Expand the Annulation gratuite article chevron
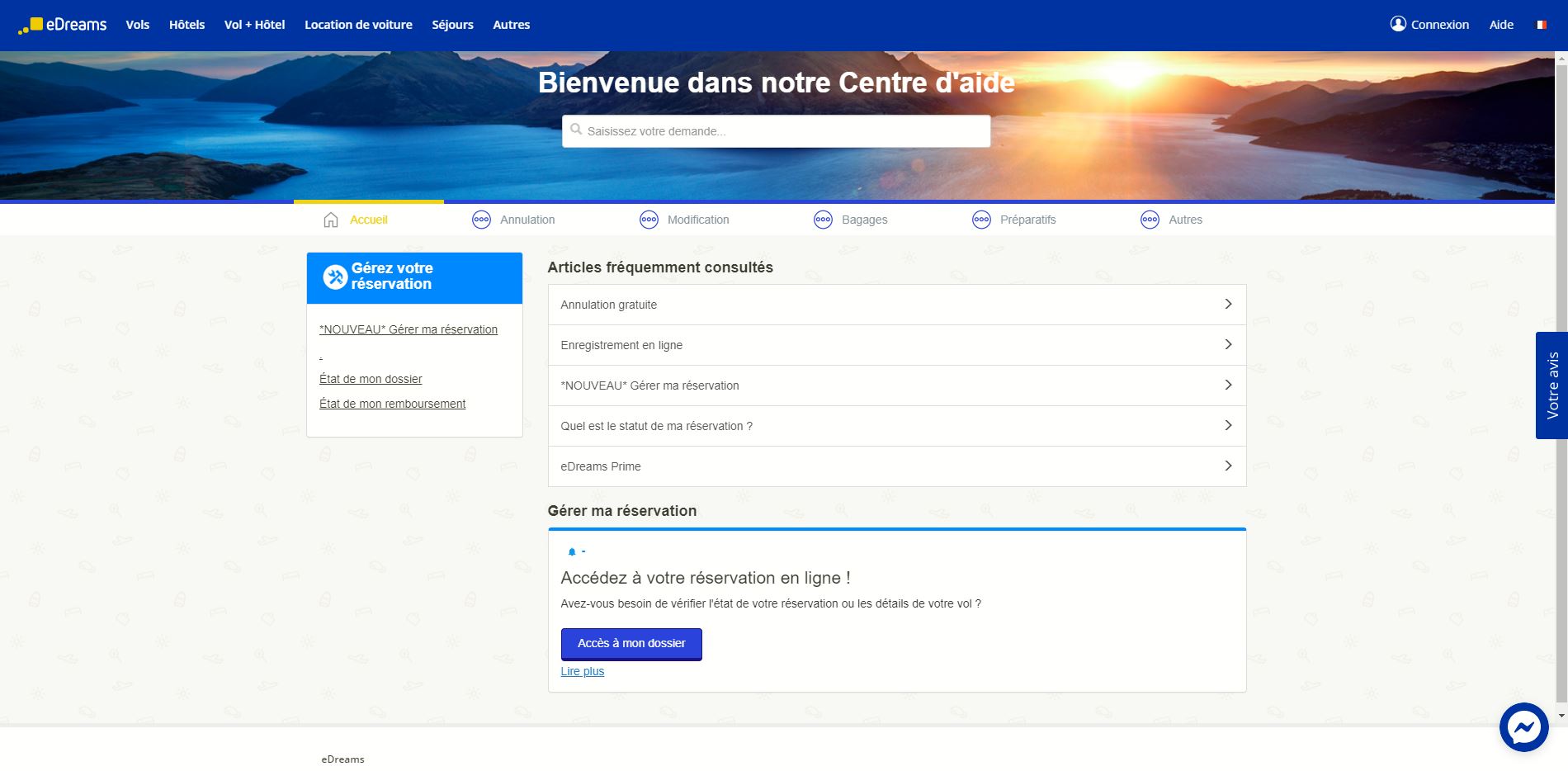1568x771 pixels. [x=1228, y=304]
